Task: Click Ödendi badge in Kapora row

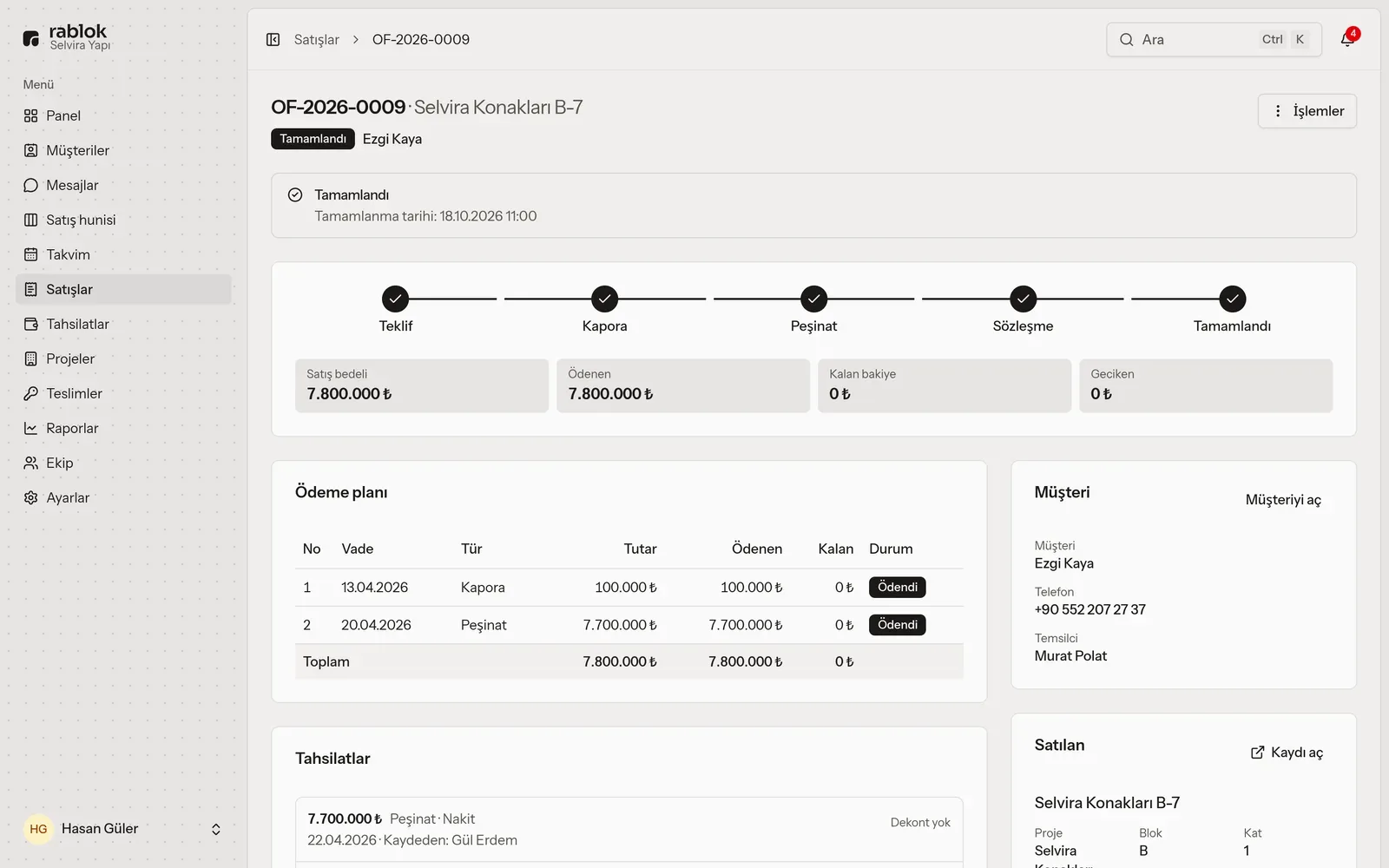Action: [898, 588]
